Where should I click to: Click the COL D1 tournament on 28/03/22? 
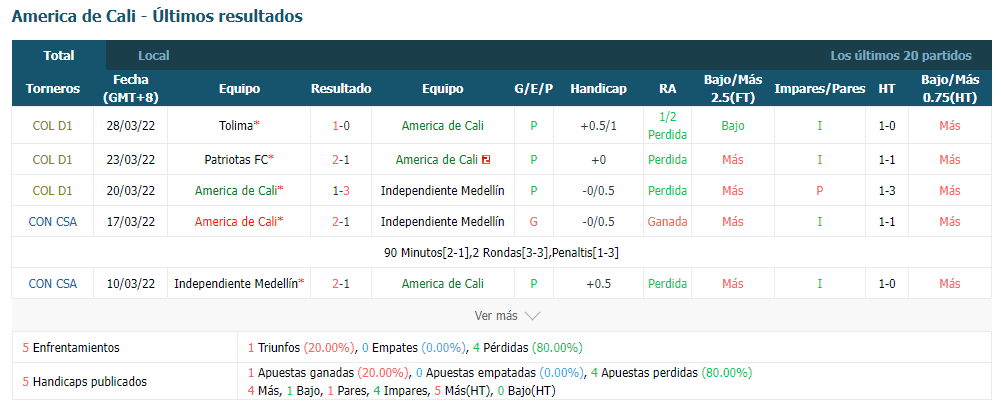(x=52, y=126)
